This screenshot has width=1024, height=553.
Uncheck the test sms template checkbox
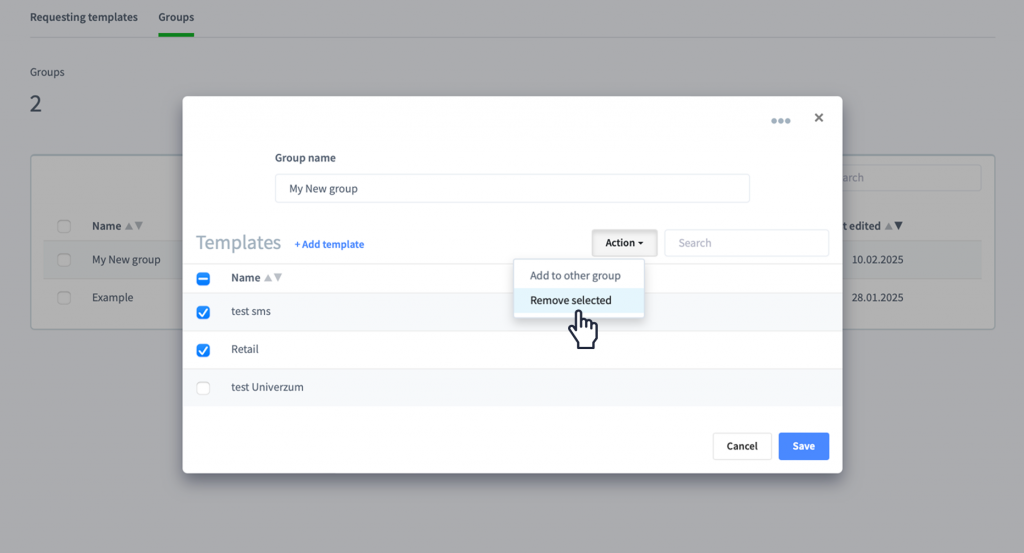[x=203, y=312]
